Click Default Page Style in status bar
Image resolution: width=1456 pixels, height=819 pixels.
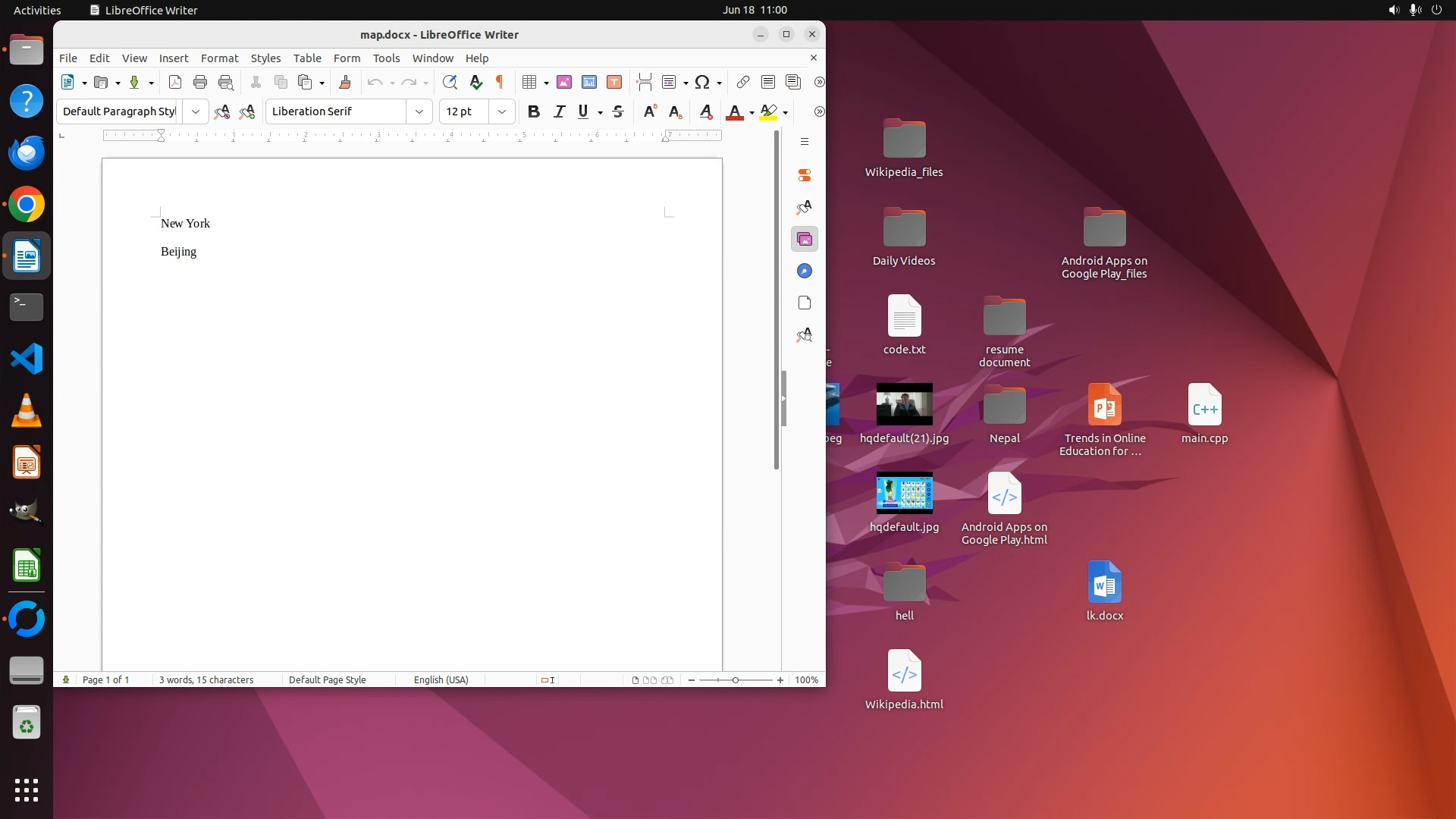point(327,679)
